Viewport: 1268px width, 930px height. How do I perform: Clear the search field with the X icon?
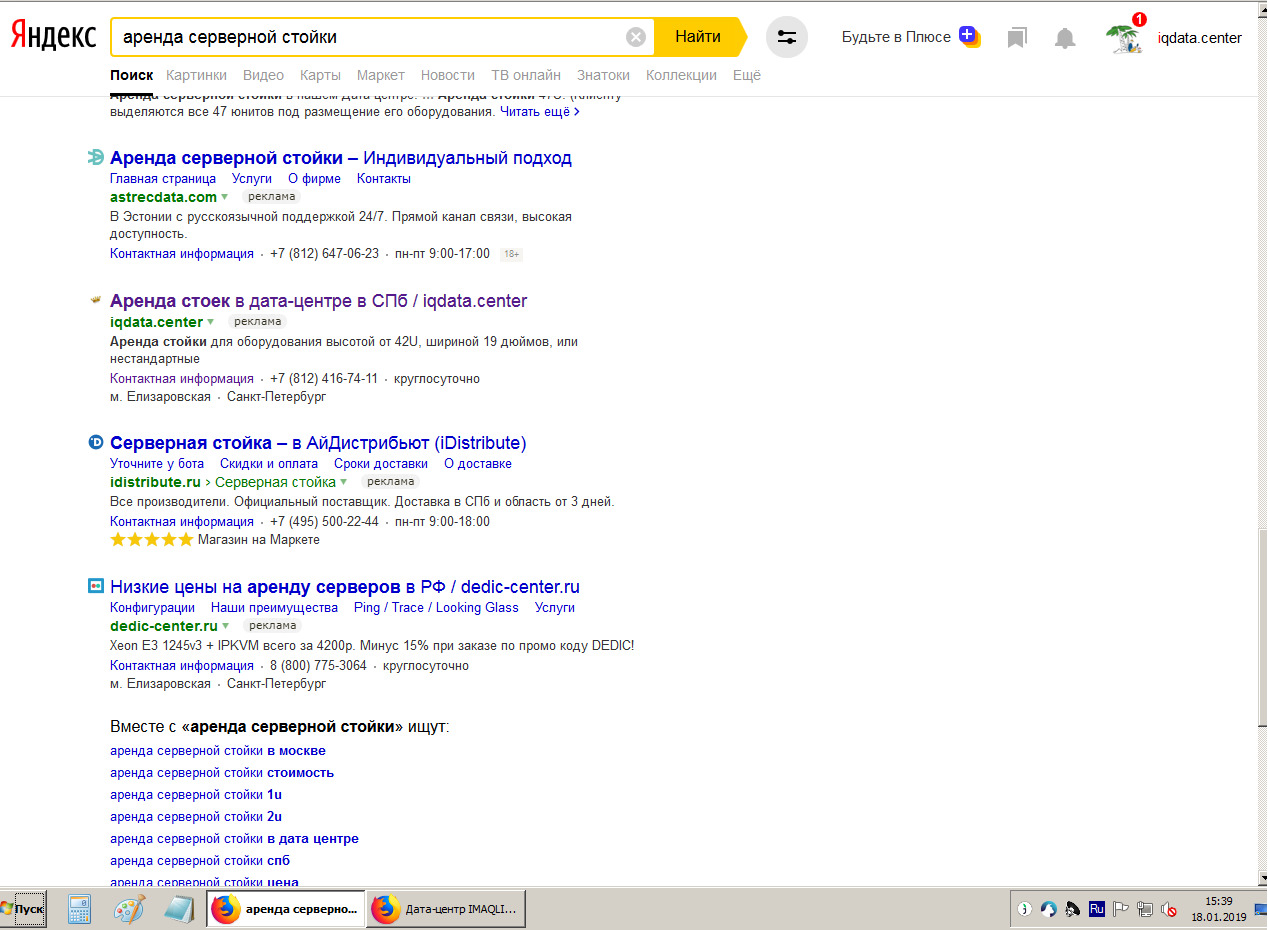(636, 37)
